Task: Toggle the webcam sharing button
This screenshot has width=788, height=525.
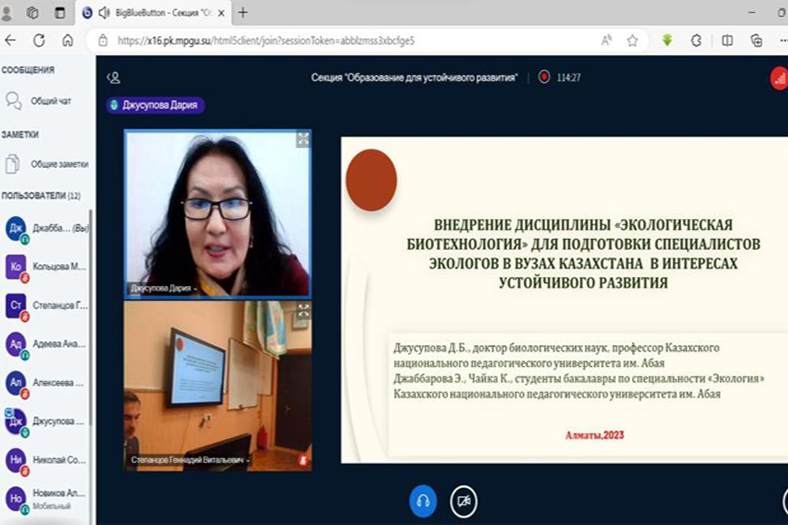Action: click(x=462, y=501)
